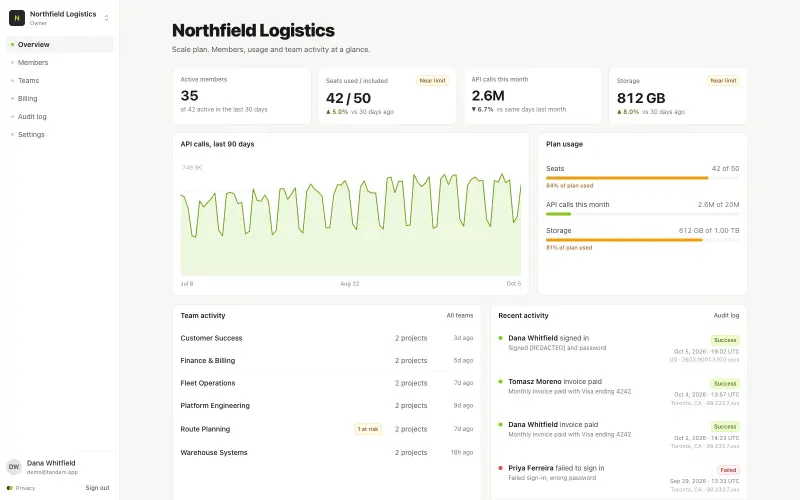Click the 84% of plan used label
Screen dimensions: 800x500
pyautogui.click(x=569, y=186)
